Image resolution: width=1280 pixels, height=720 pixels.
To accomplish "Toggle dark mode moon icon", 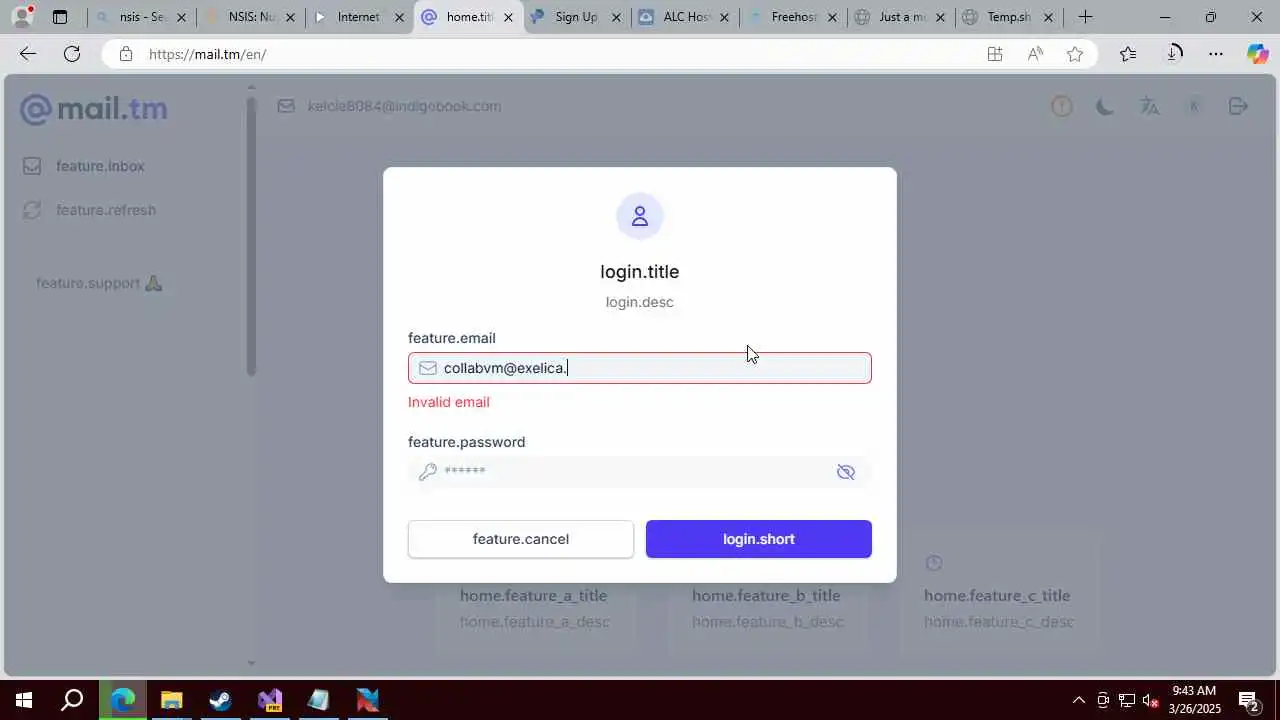I will [x=1105, y=106].
